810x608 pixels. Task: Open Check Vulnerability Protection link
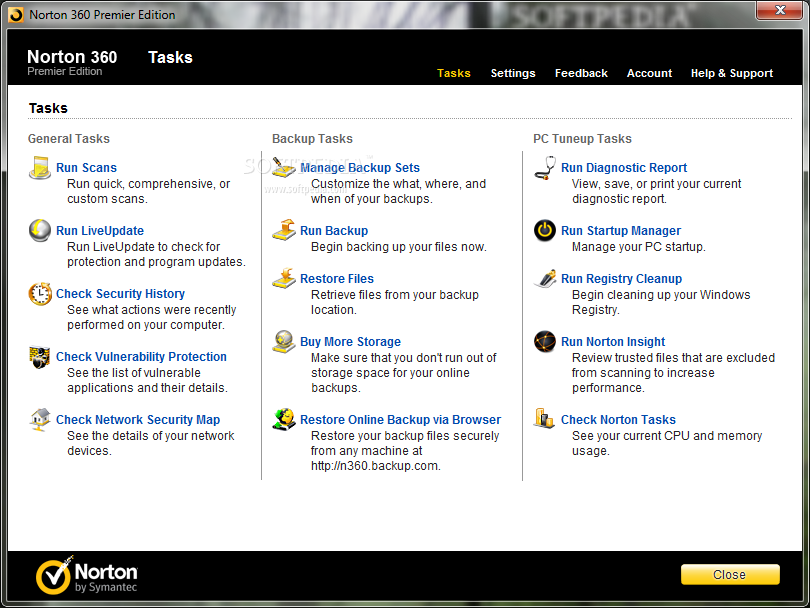(141, 356)
